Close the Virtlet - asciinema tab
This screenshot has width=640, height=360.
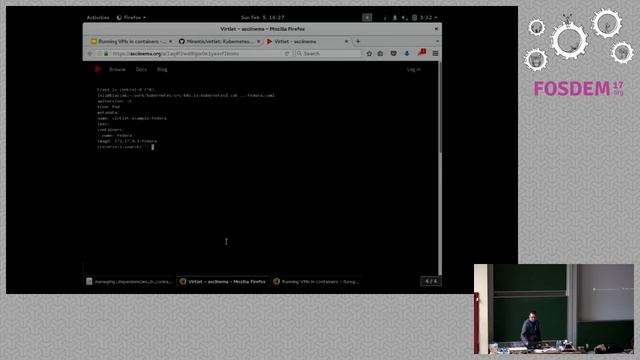[x=346, y=41]
